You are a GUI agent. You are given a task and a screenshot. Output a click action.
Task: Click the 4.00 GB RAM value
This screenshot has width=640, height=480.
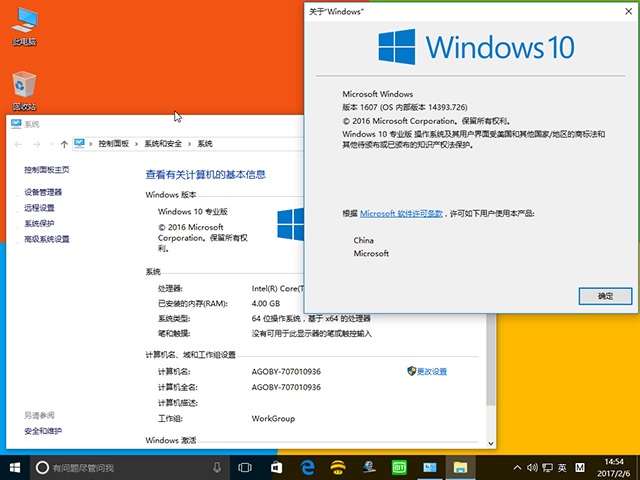[x=266, y=303]
